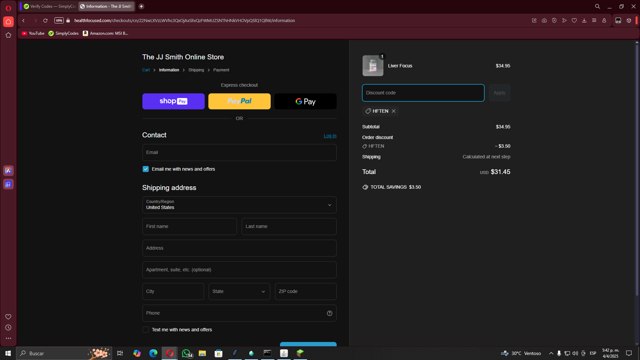The width and height of the screenshot is (640, 360).
Task: Open a new tab with plus button
Action: (x=141, y=7)
